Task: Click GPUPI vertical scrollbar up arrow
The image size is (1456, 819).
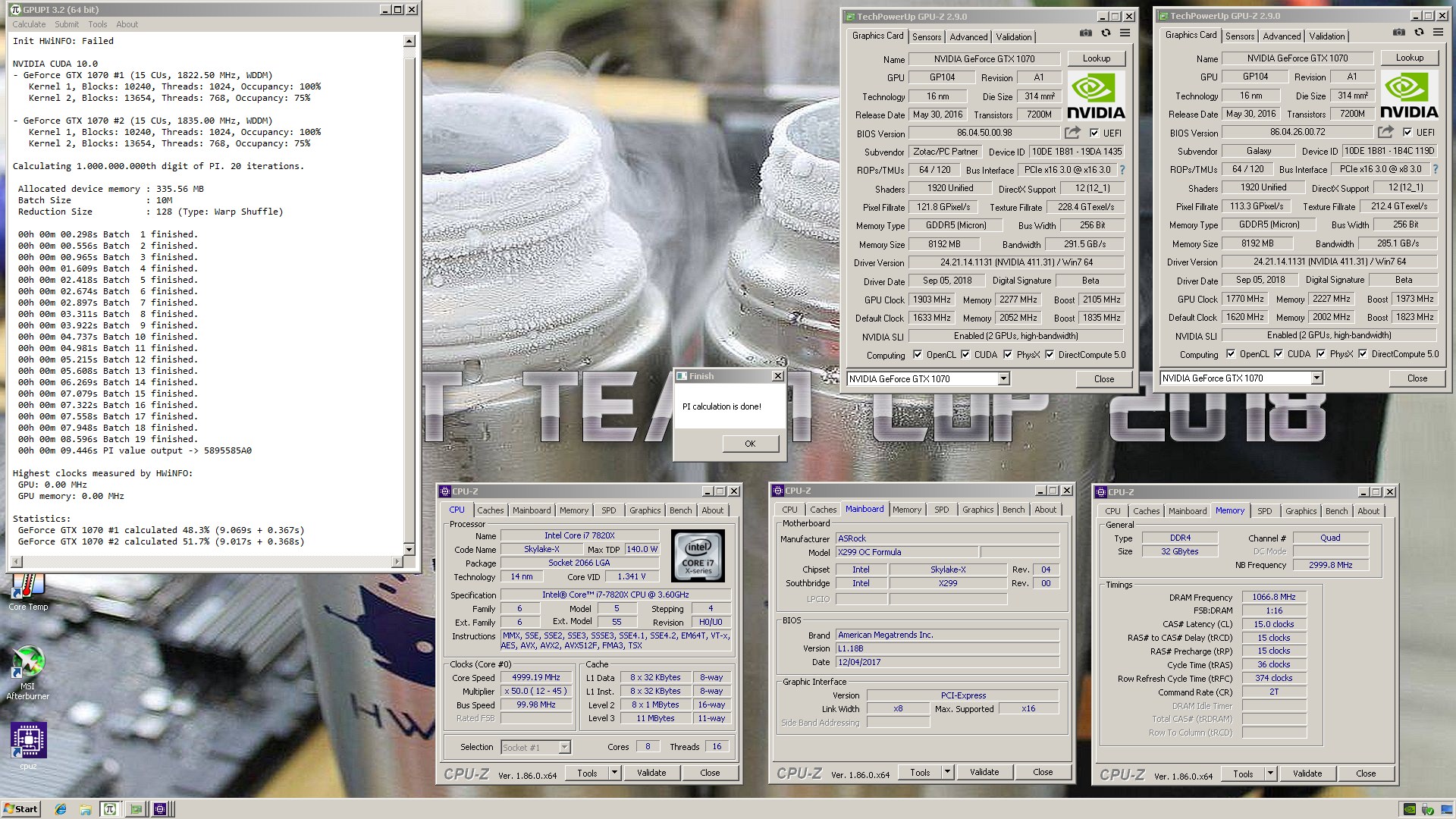Action: click(x=409, y=41)
